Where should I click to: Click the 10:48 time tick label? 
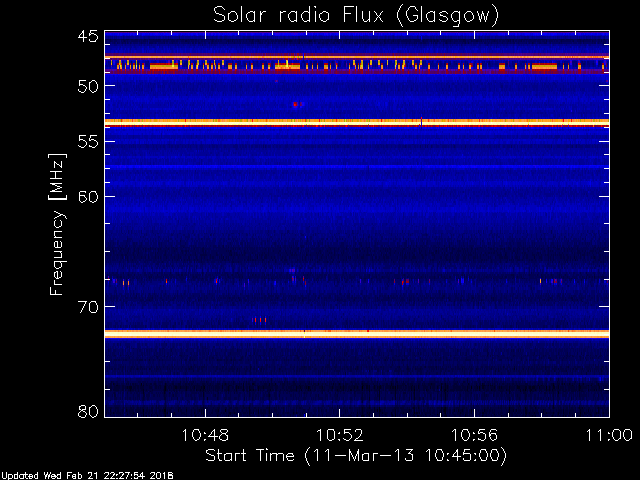click(205, 435)
